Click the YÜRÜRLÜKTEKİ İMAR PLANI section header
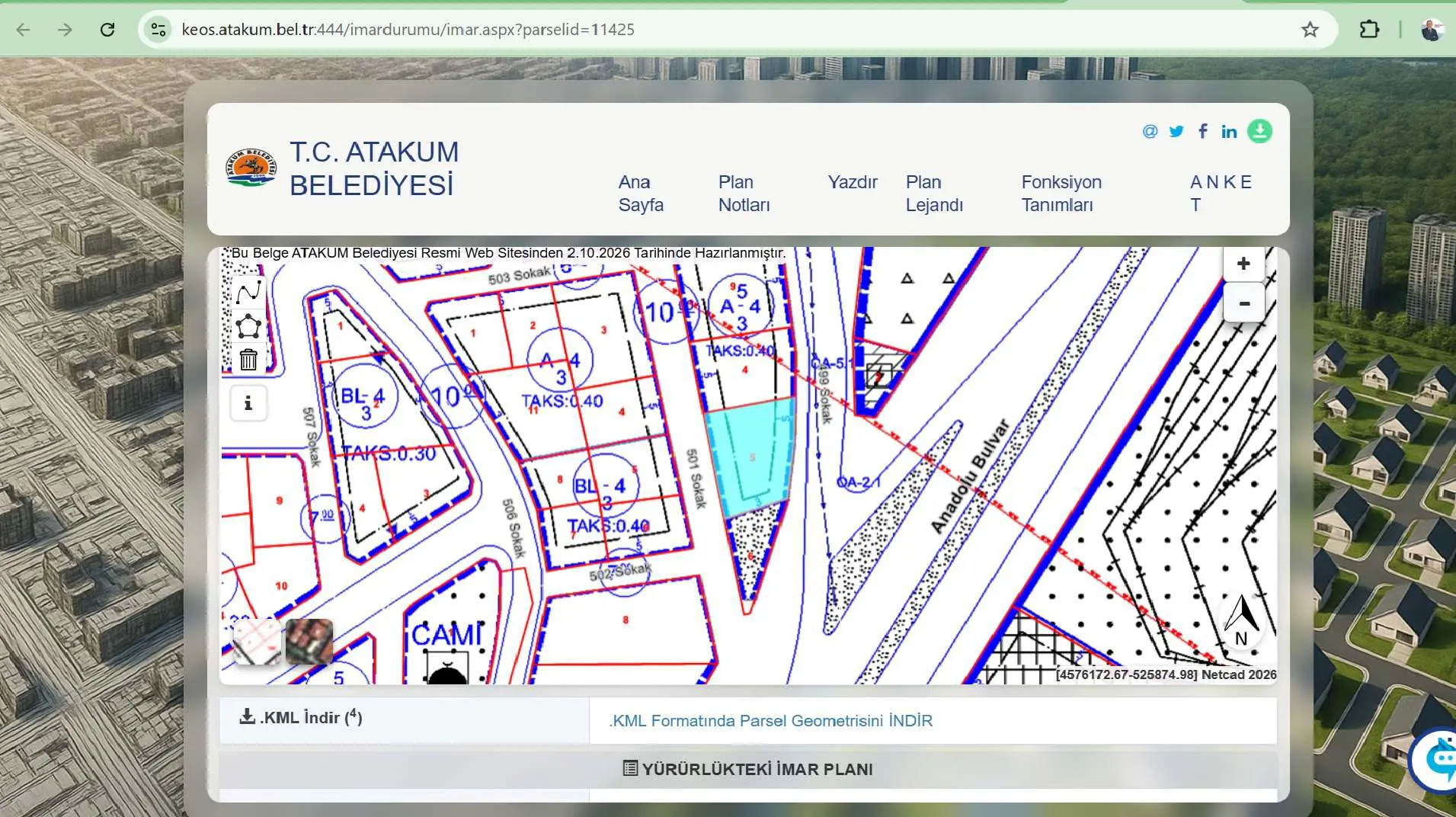This screenshot has height=817, width=1456. 747,769
